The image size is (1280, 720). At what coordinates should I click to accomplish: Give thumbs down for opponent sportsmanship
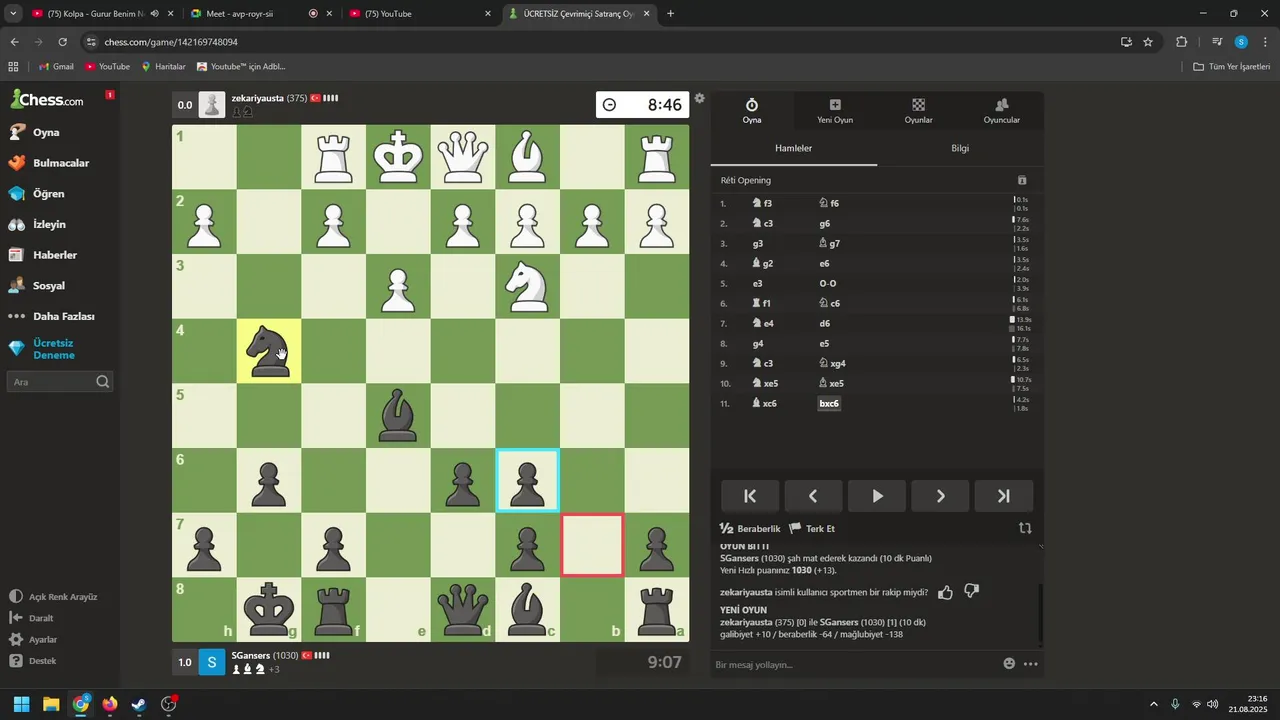[x=971, y=592]
